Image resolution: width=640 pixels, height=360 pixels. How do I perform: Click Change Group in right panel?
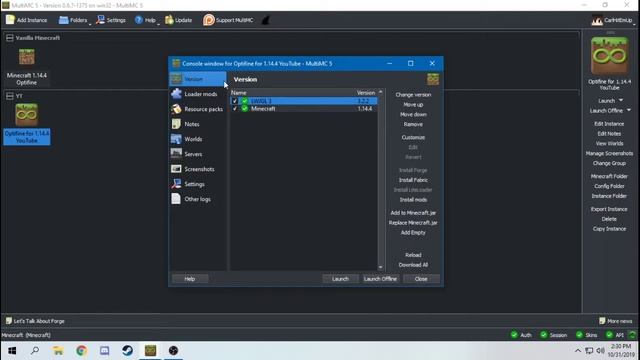point(609,163)
